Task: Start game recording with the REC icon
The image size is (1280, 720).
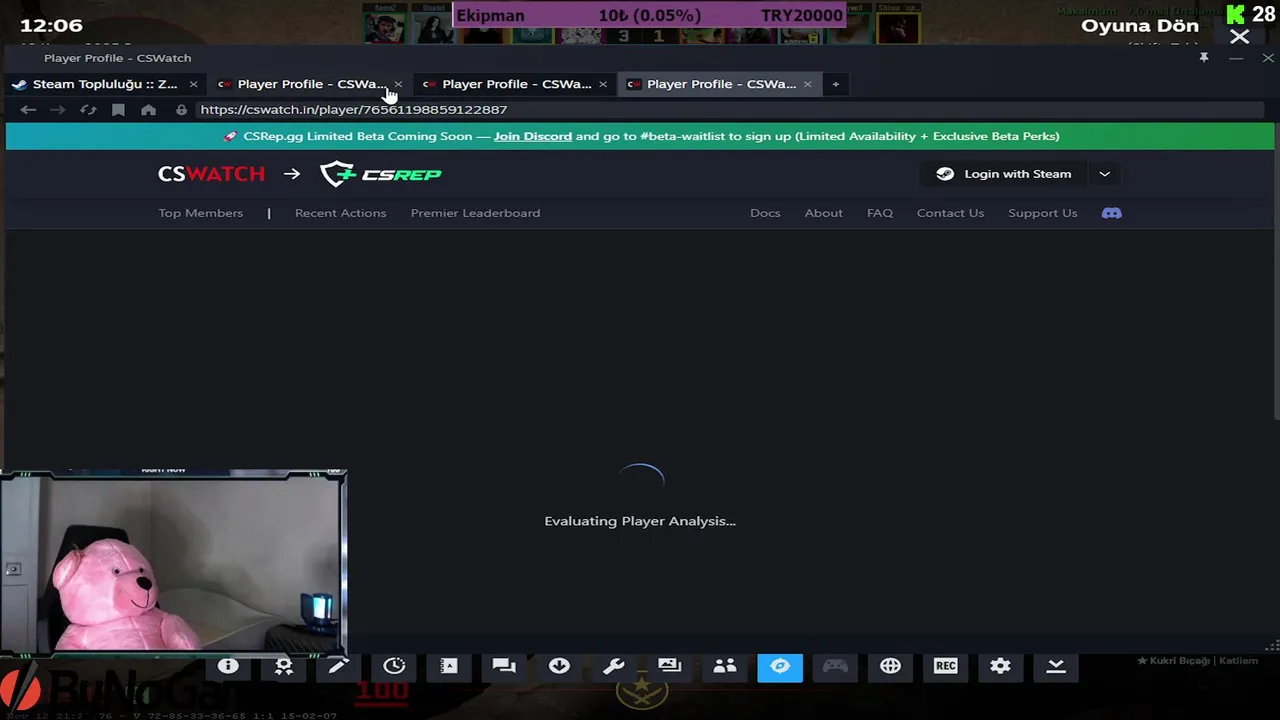Action: click(945, 666)
